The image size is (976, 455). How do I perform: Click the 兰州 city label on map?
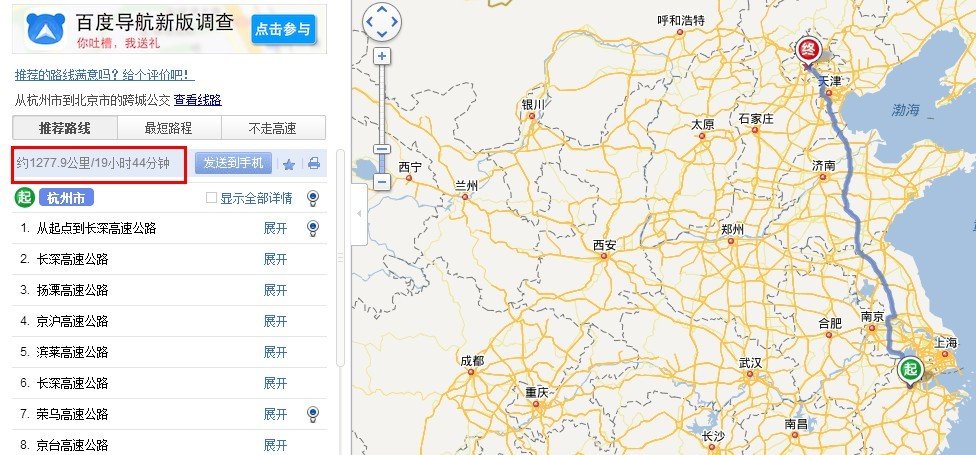coord(466,185)
